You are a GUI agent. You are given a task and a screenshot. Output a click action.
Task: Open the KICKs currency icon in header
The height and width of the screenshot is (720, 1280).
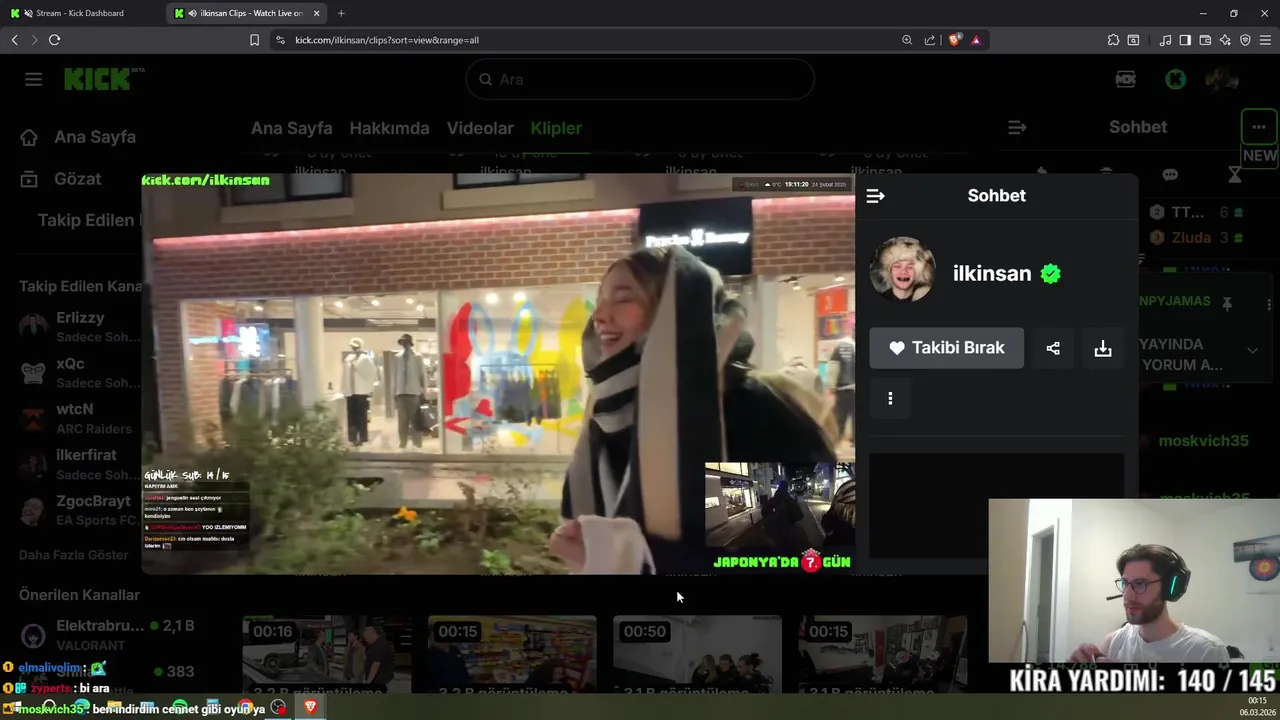[x=1126, y=79]
